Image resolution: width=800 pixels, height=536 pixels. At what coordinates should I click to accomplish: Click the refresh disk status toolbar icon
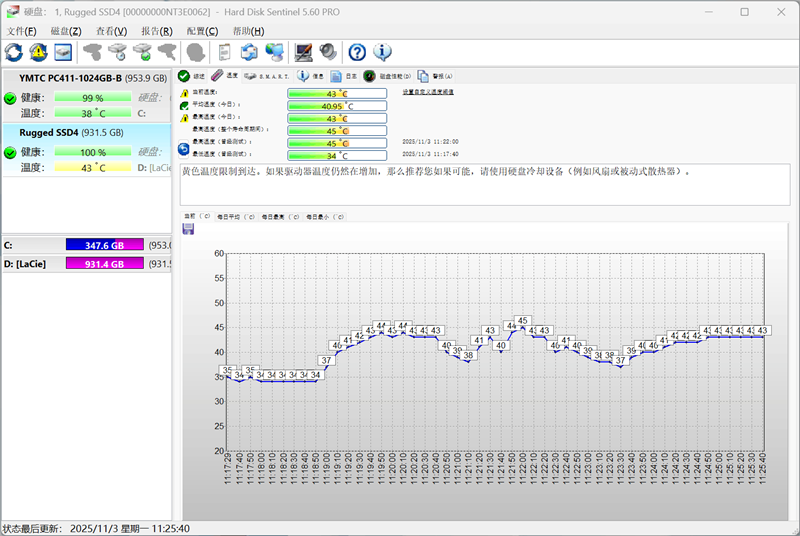click(14, 52)
